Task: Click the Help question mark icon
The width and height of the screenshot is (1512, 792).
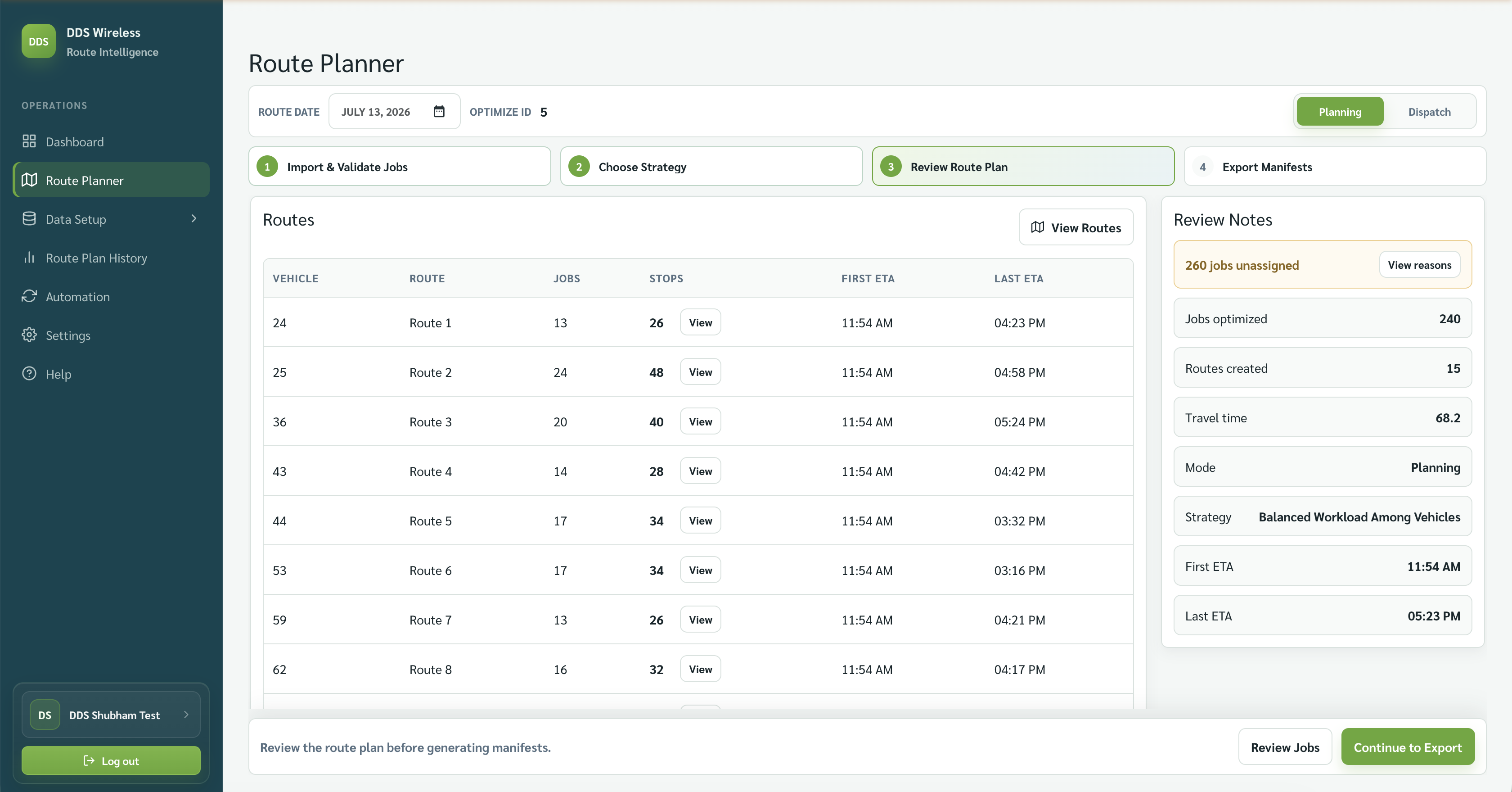Action: pyautogui.click(x=29, y=374)
